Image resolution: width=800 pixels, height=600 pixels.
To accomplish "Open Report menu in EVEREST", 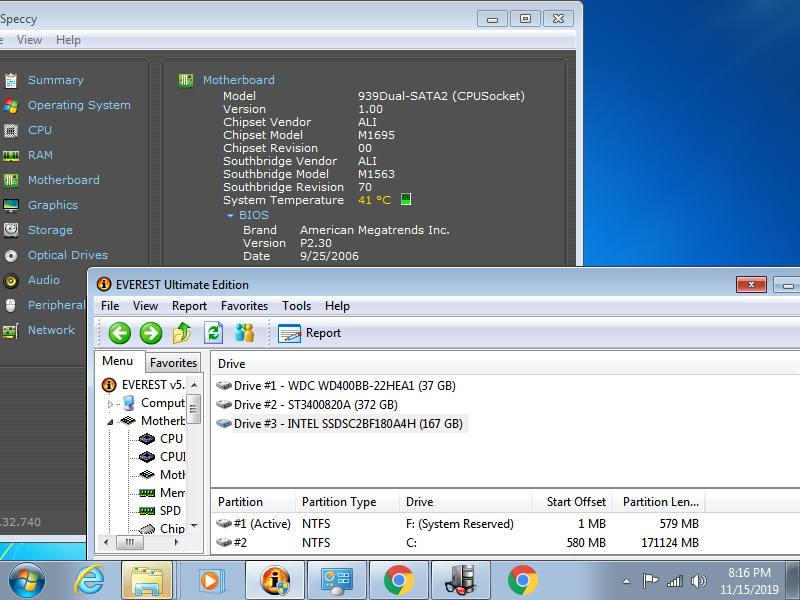I will 189,306.
